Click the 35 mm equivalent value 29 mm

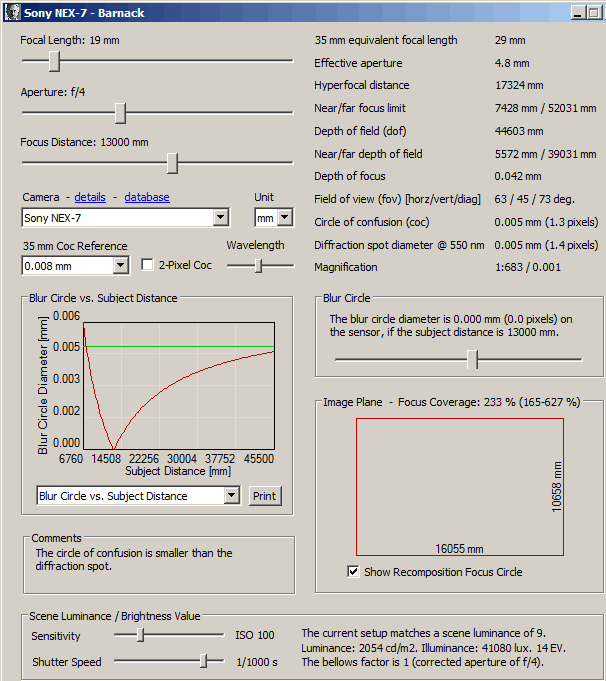pyautogui.click(x=510, y=40)
